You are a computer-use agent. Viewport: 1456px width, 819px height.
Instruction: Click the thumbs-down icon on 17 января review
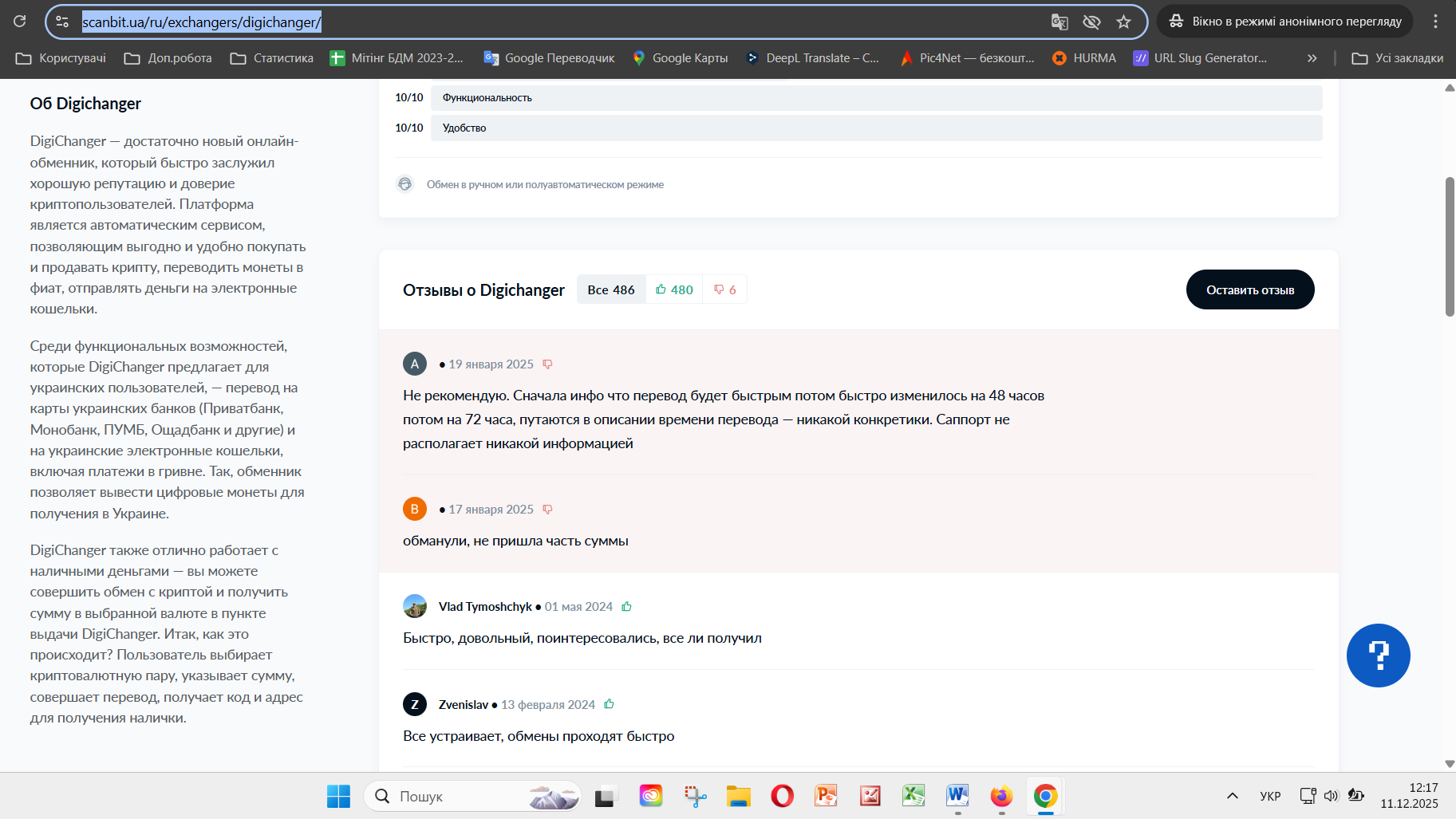547,509
